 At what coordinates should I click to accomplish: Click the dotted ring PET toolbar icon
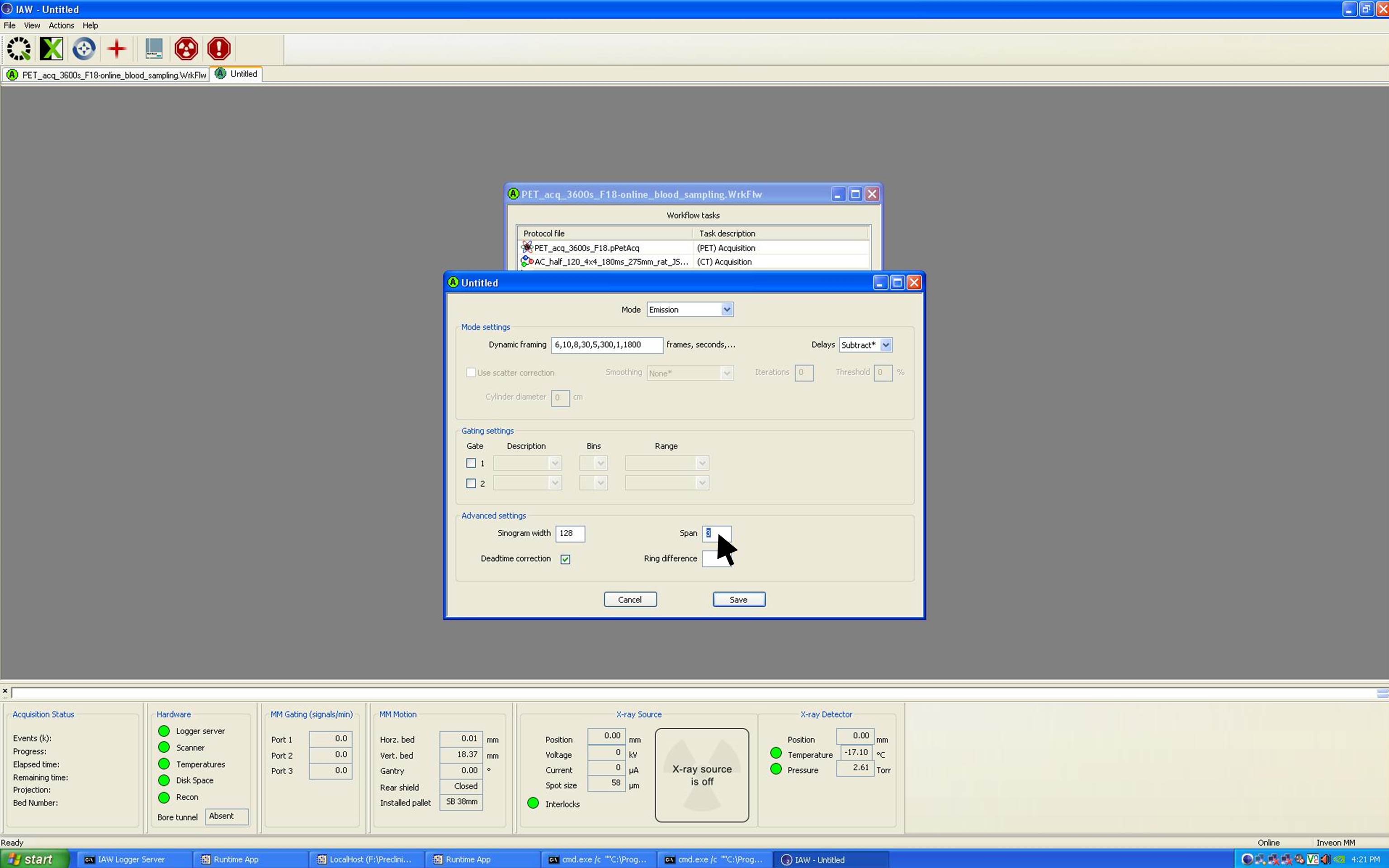click(x=19, y=49)
